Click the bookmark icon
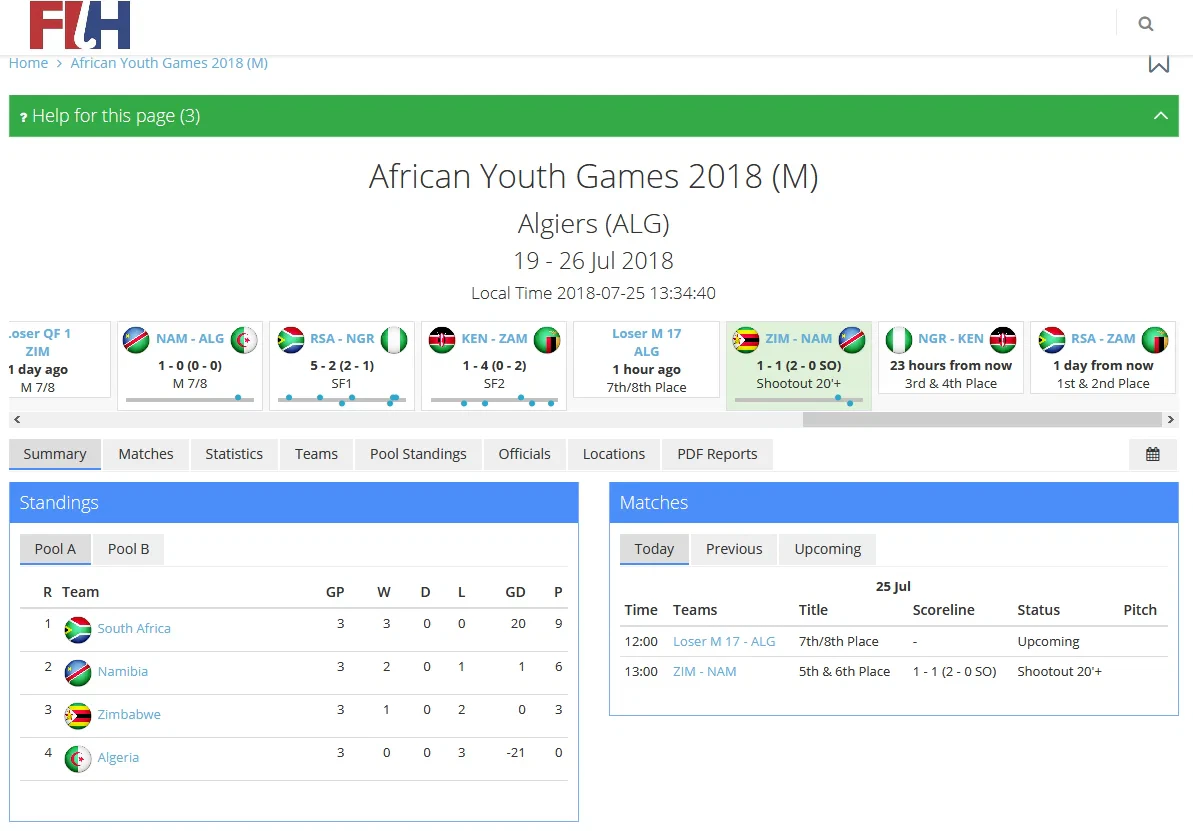Screen dimensions: 1193x831 coord(1158,63)
